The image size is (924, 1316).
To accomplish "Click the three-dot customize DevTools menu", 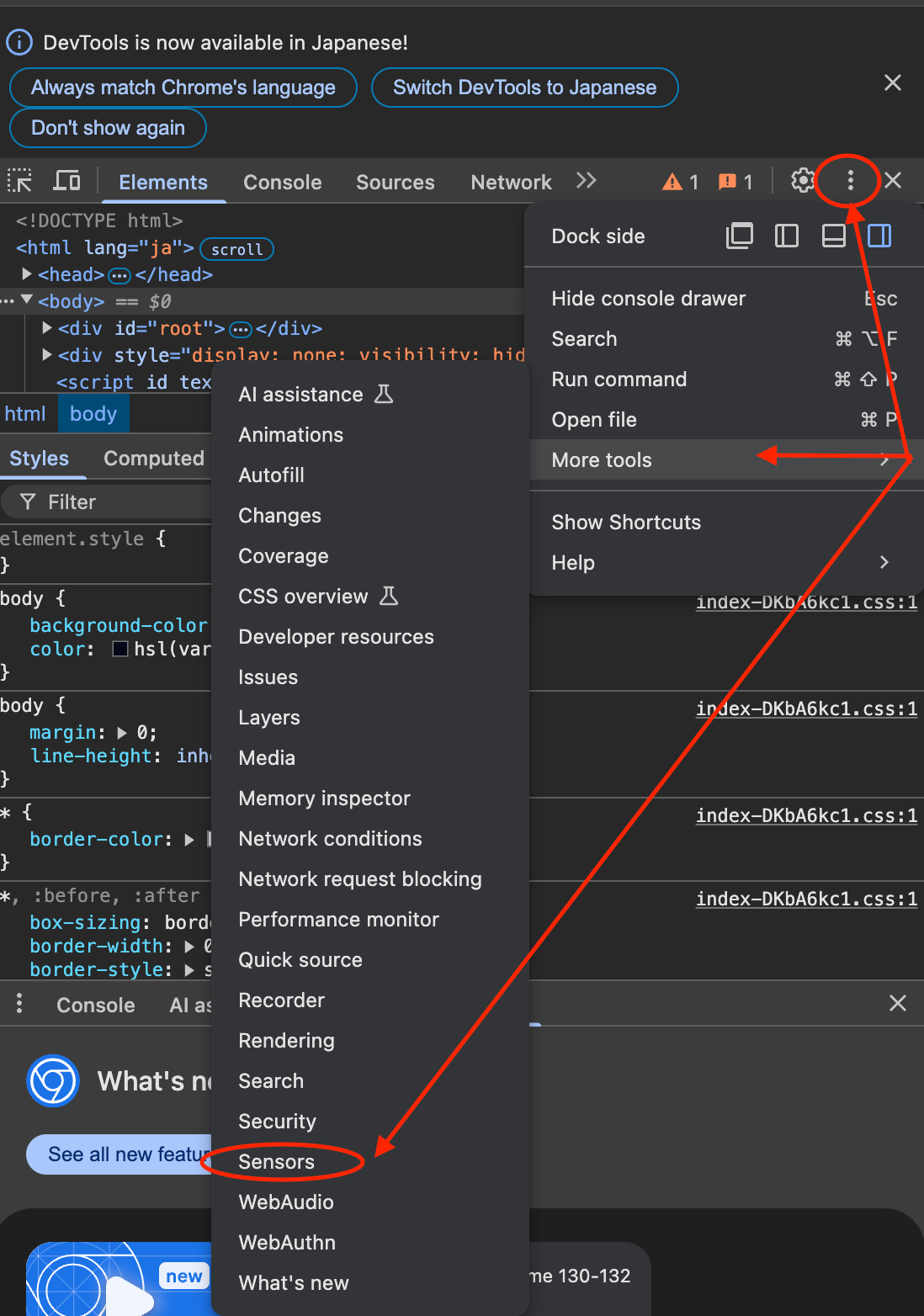I will (850, 181).
